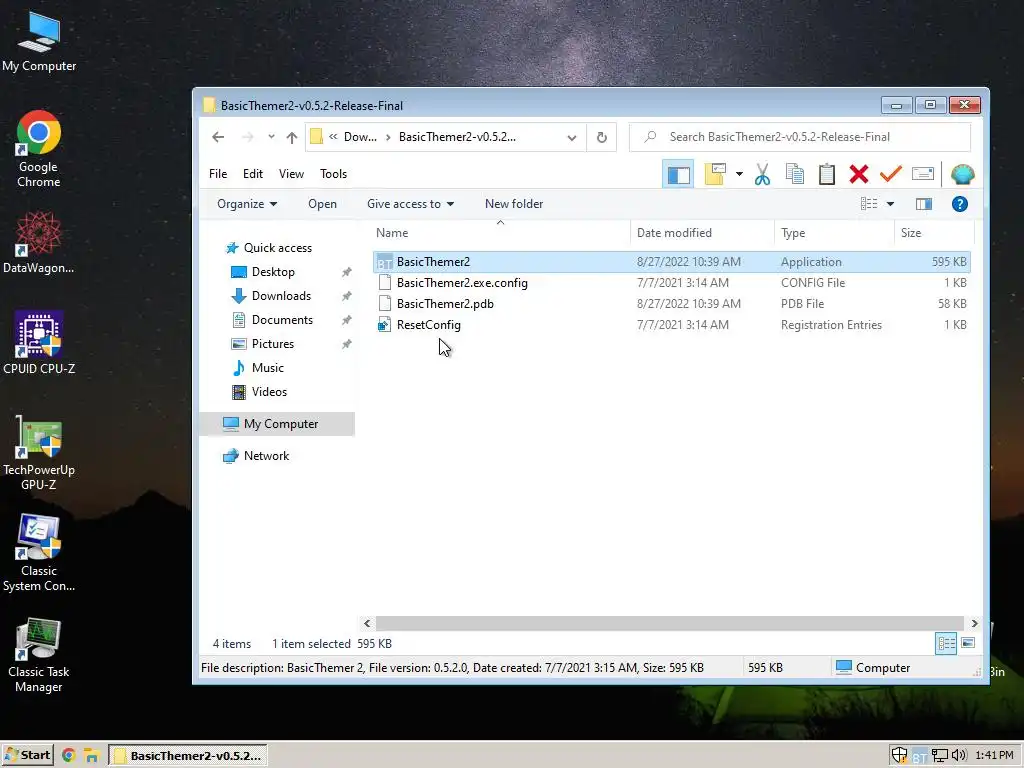Click the Start button

(x=27, y=756)
